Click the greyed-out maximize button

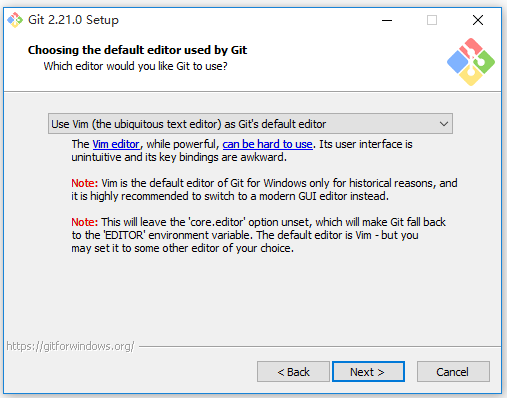click(432, 20)
